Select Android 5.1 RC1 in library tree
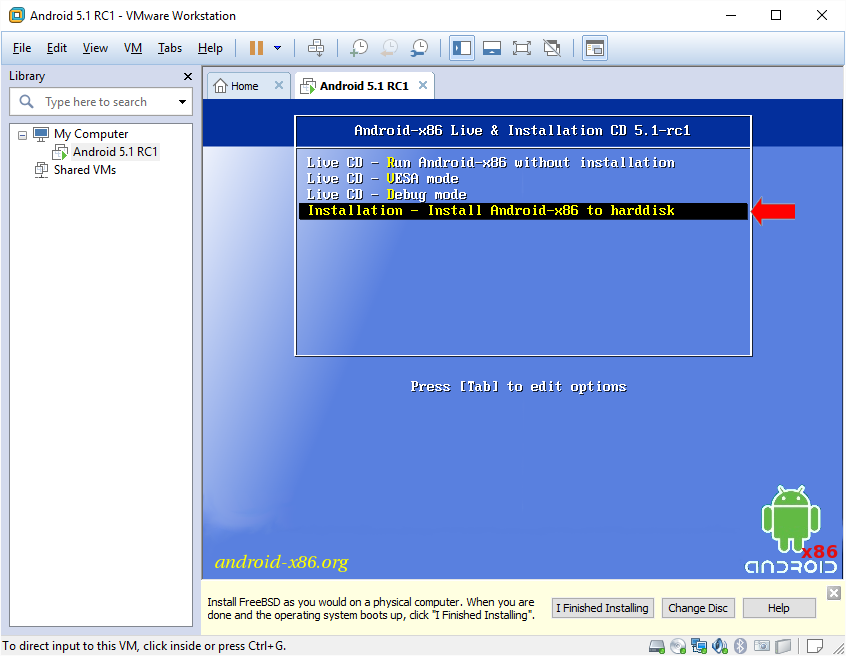This screenshot has width=846, height=656. pyautogui.click(x=115, y=152)
